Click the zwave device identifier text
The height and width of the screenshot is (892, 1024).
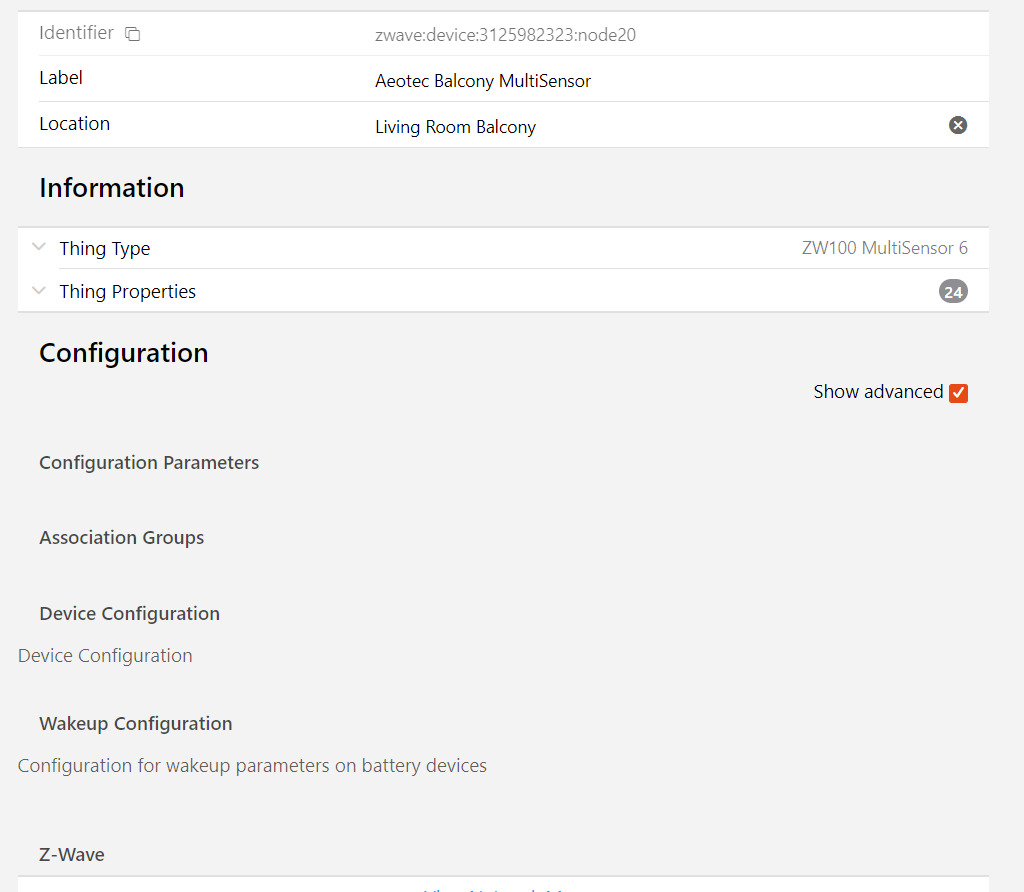coord(505,35)
